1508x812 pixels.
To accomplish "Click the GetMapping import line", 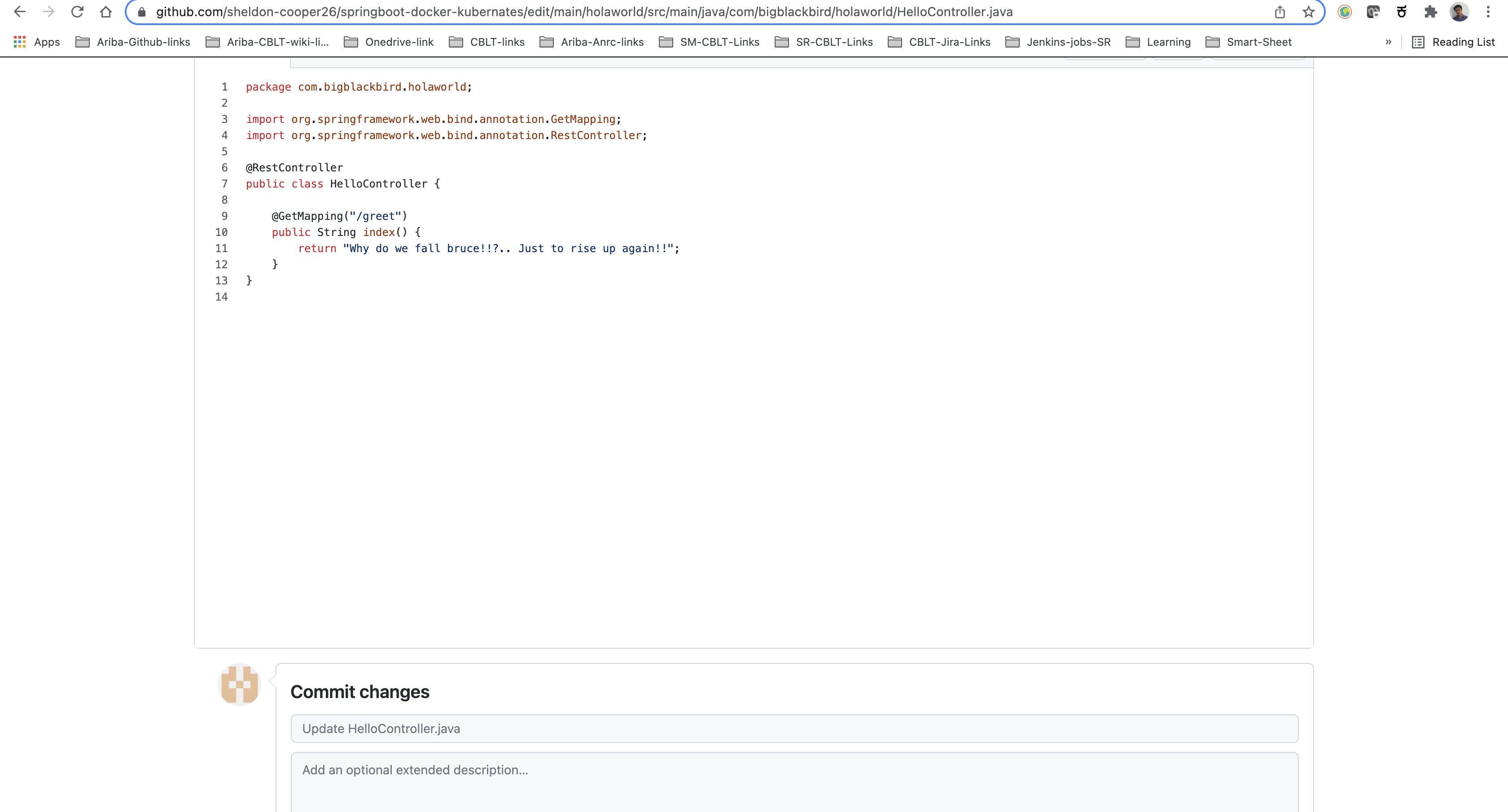I will pos(433,119).
